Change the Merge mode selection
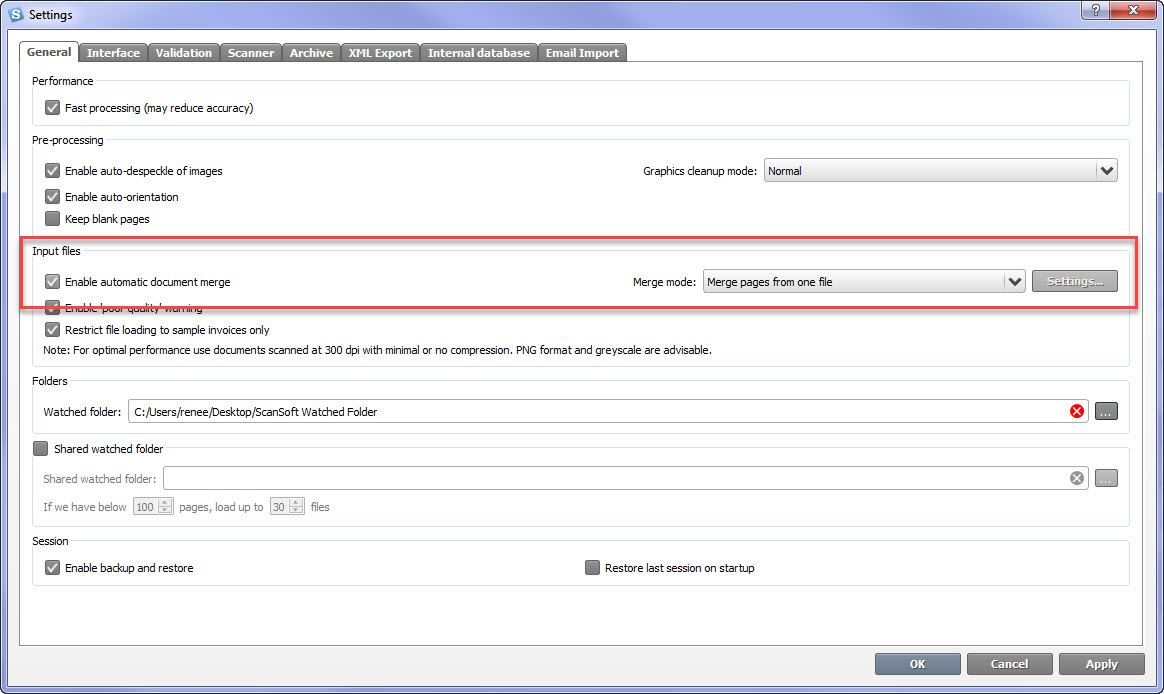Viewport: 1164px width, 694px height. click(x=1015, y=281)
